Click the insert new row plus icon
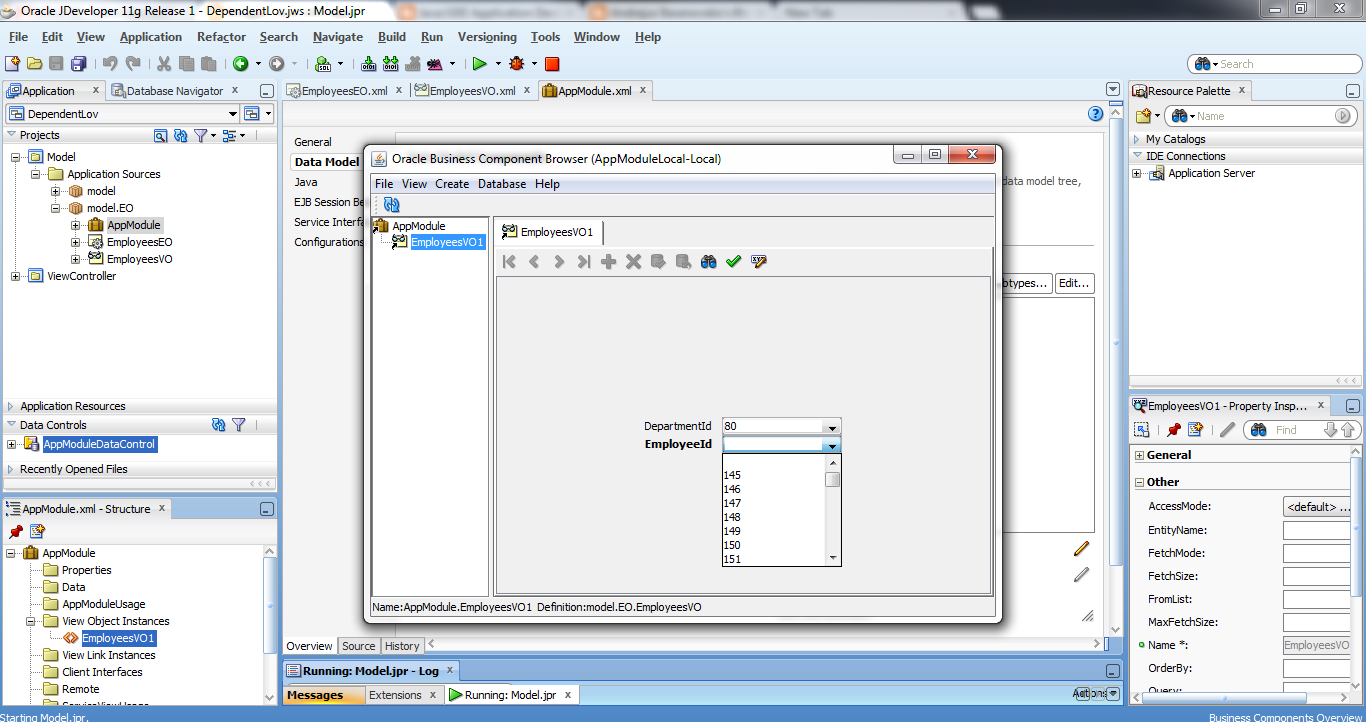Screen dimensions: 1366x722 tap(608, 261)
